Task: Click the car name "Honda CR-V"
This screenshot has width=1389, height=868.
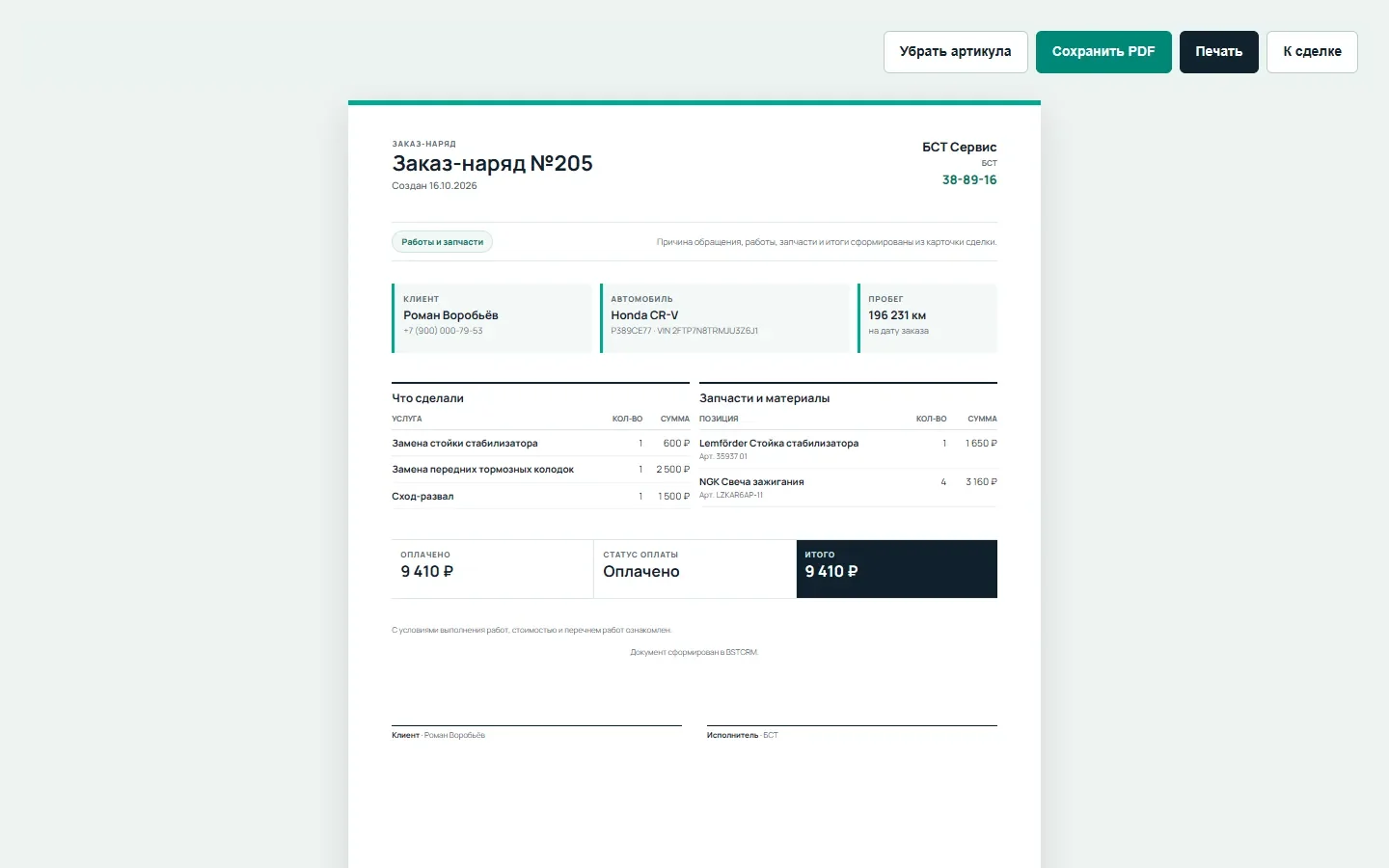Action: tap(644, 315)
